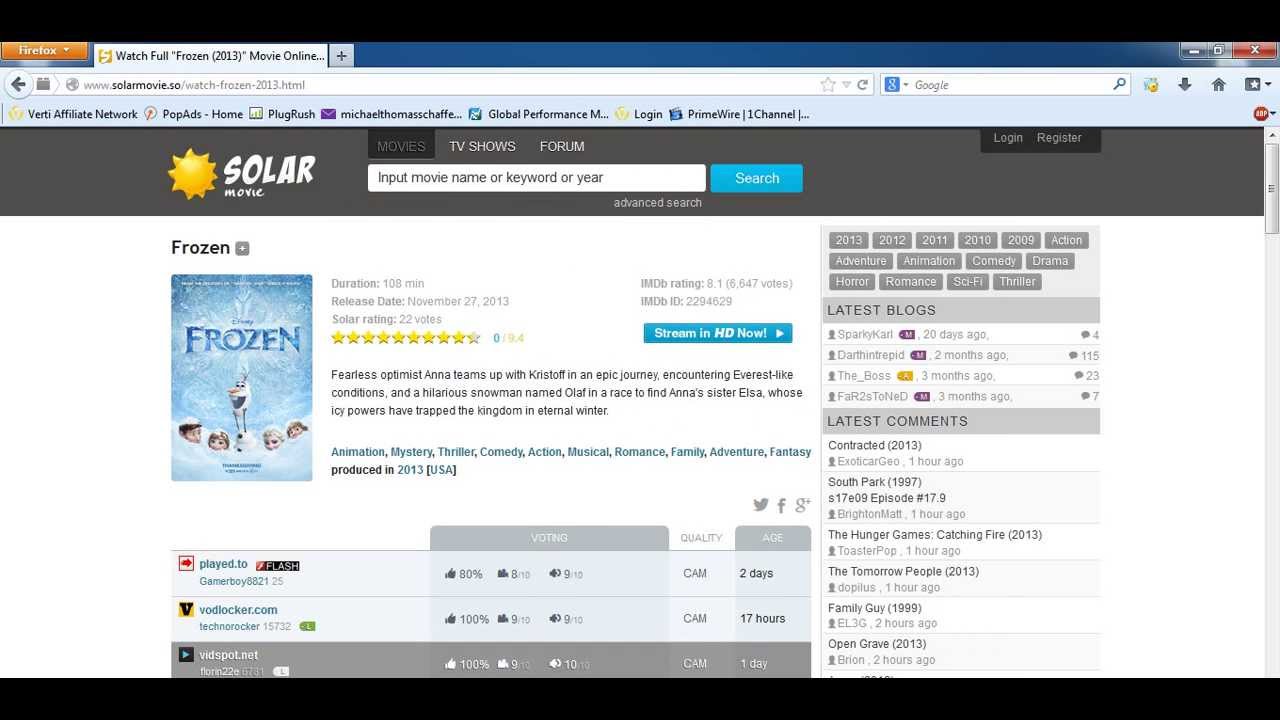This screenshot has width=1280, height=720.
Task: Open the PrimeWire 1Channel bookmark
Action: coord(739,114)
